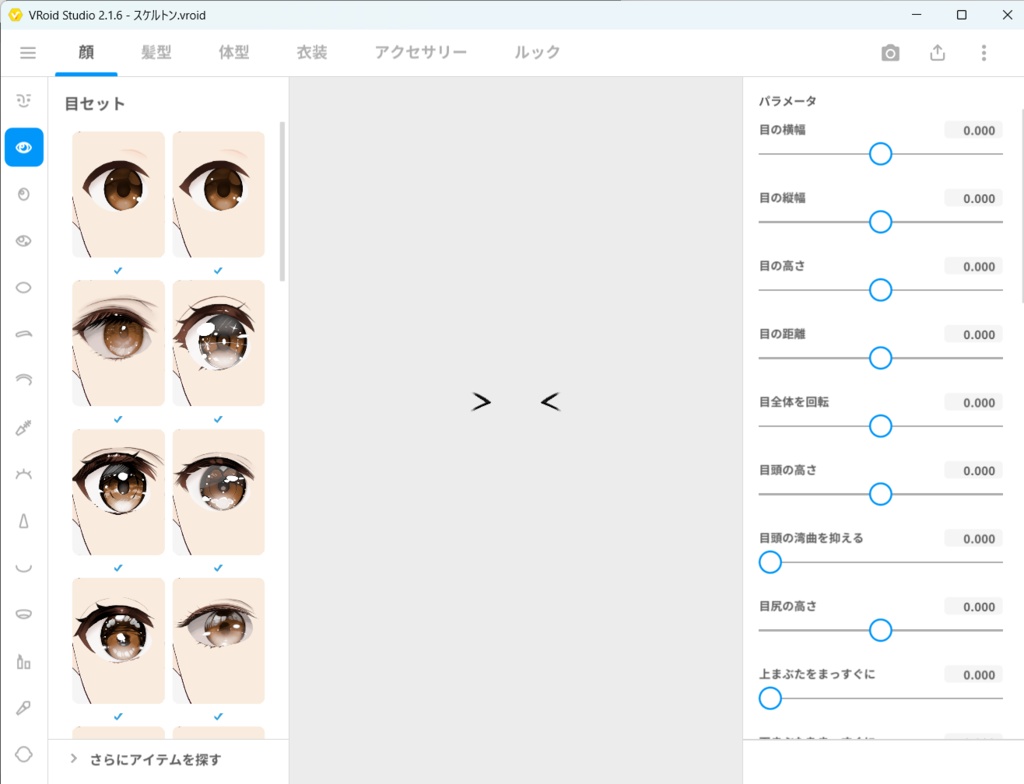Switch to the 衣装 tab
Viewport: 1024px width, 784px height.
(x=312, y=52)
